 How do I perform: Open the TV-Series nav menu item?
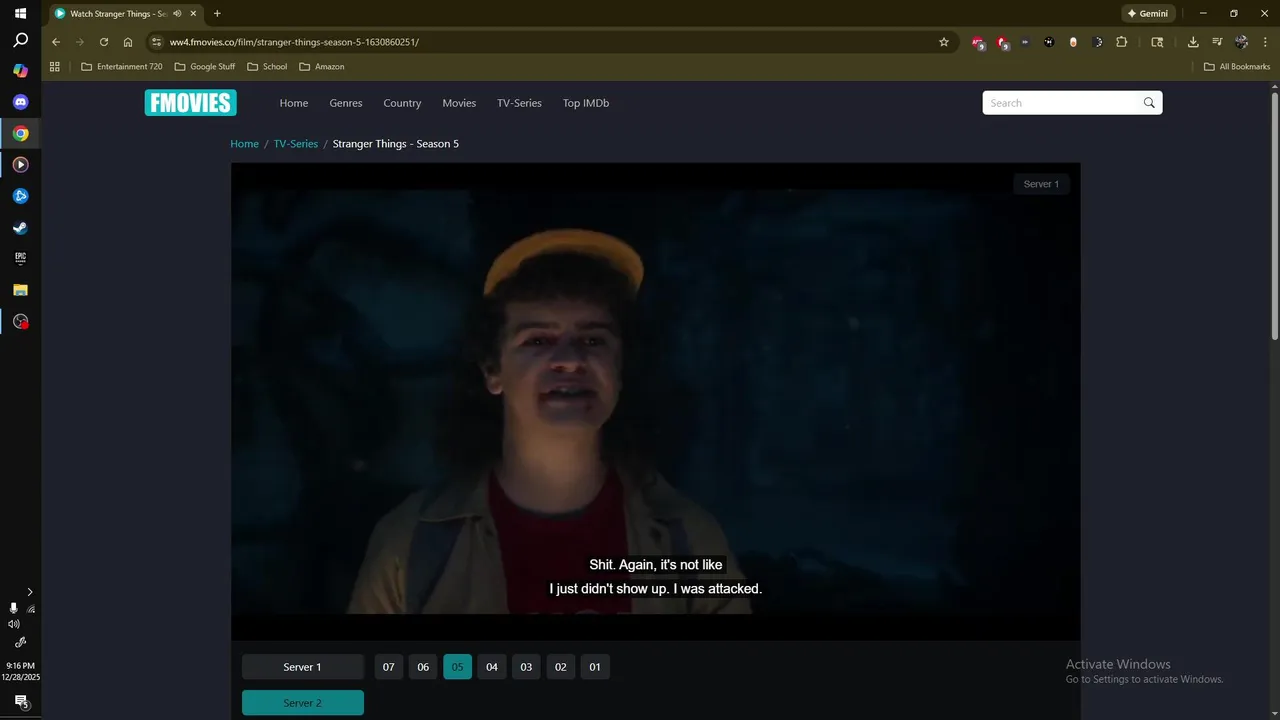tap(519, 103)
